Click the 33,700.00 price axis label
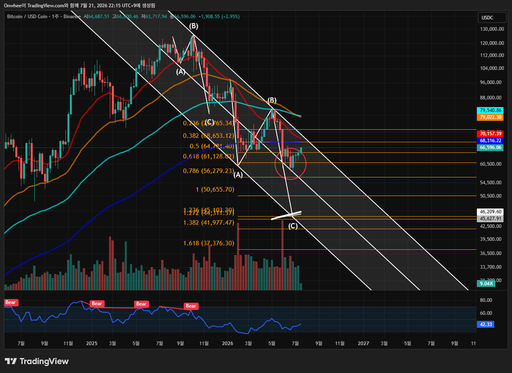Viewport: 512px width, 373px height. tap(490, 267)
